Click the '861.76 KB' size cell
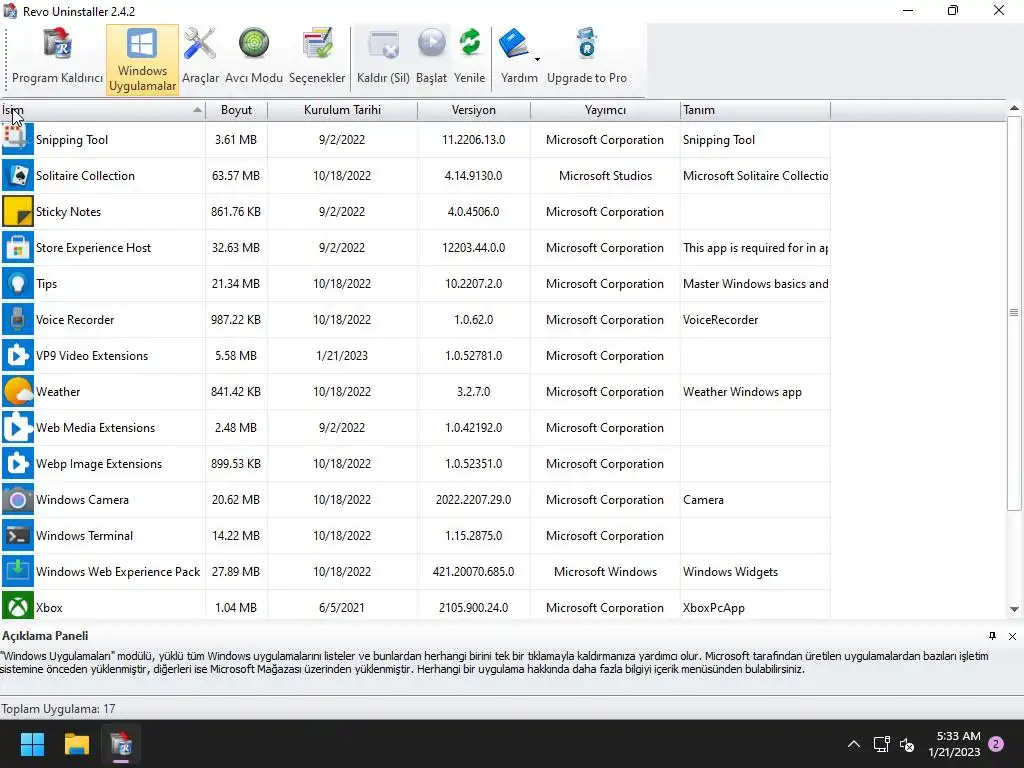 click(x=236, y=212)
